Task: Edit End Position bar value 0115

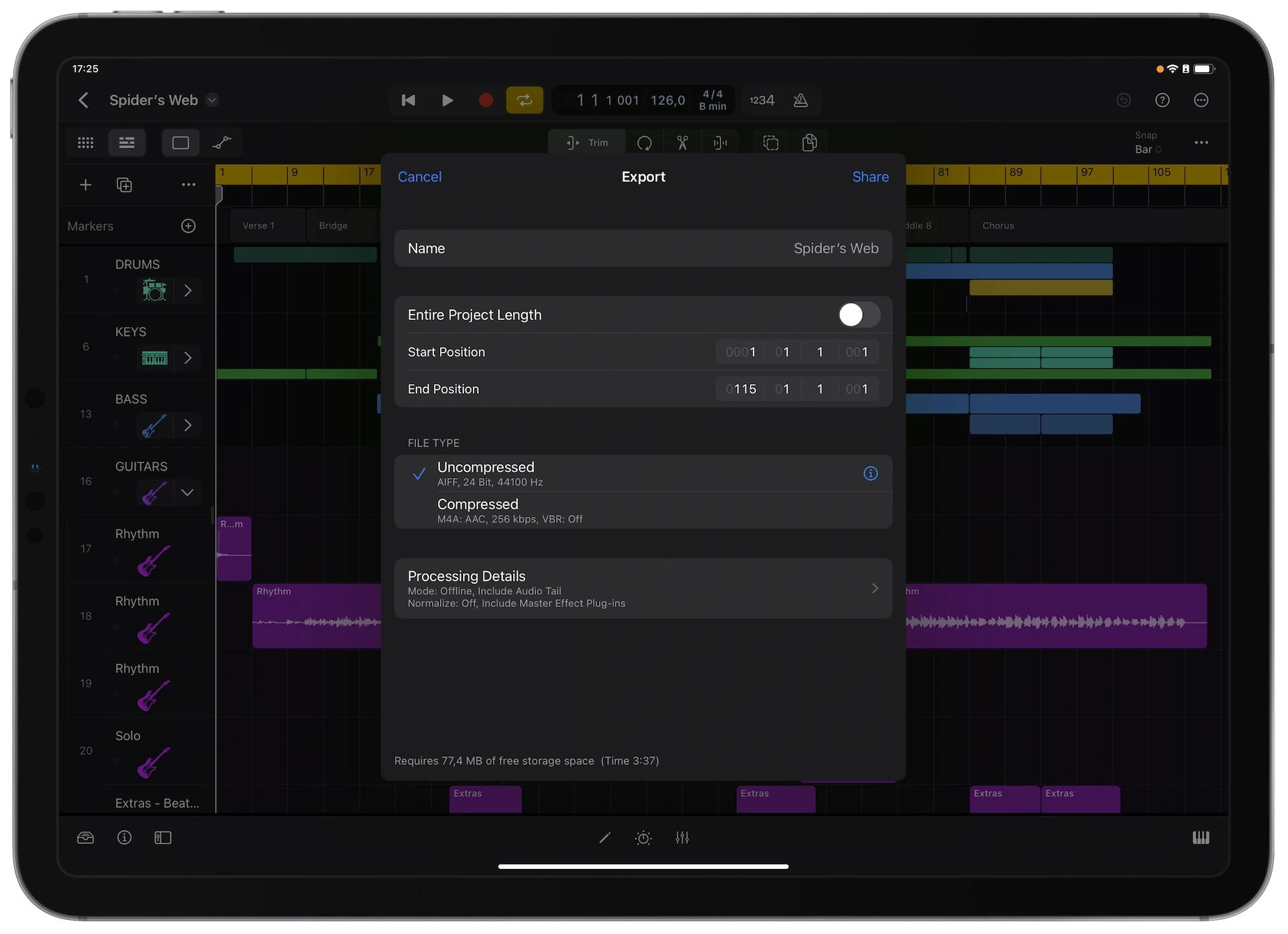Action: pyautogui.click(x=740, y=389)
